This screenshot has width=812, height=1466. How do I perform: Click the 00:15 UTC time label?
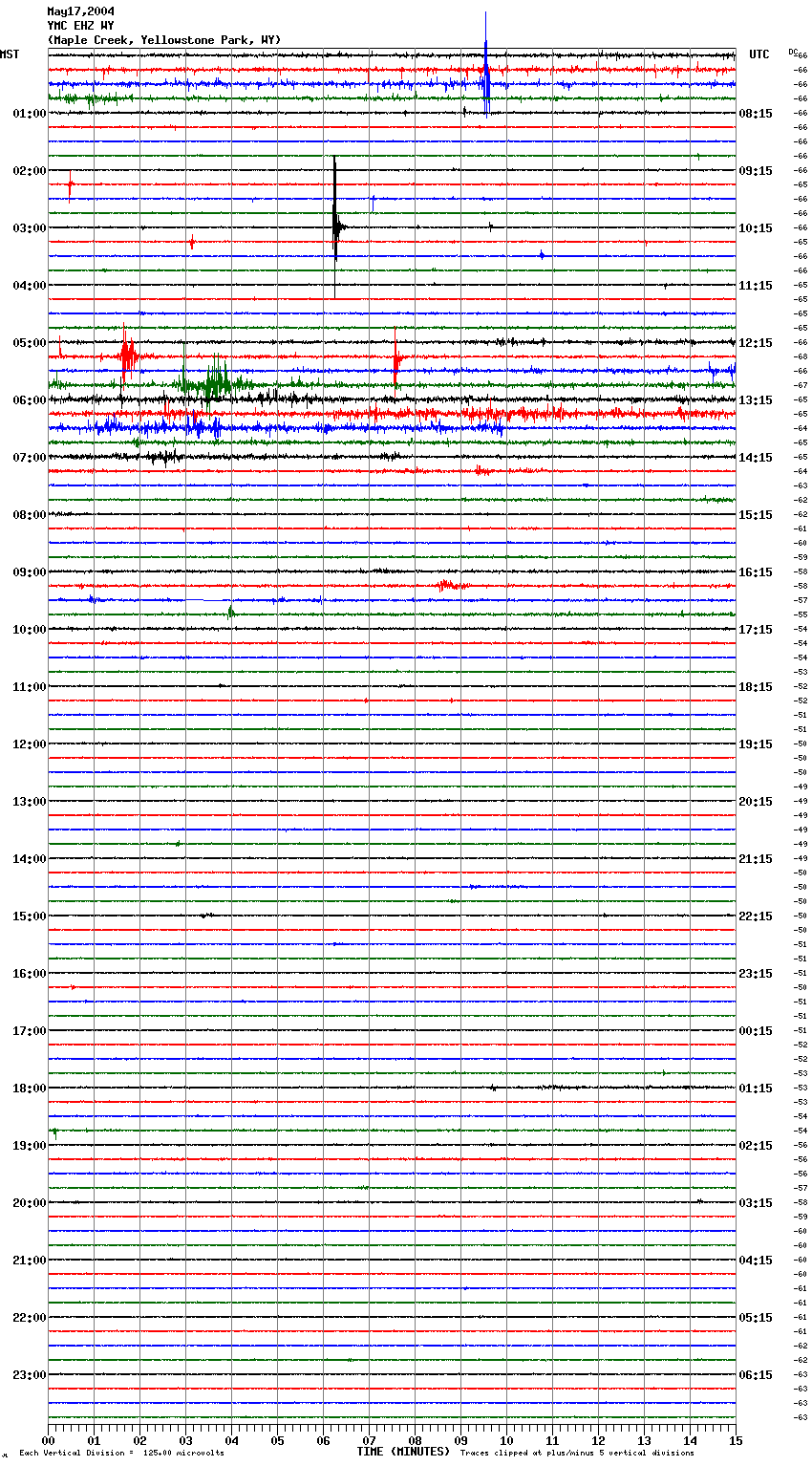pyautogui.click(x=756, y=1031)
